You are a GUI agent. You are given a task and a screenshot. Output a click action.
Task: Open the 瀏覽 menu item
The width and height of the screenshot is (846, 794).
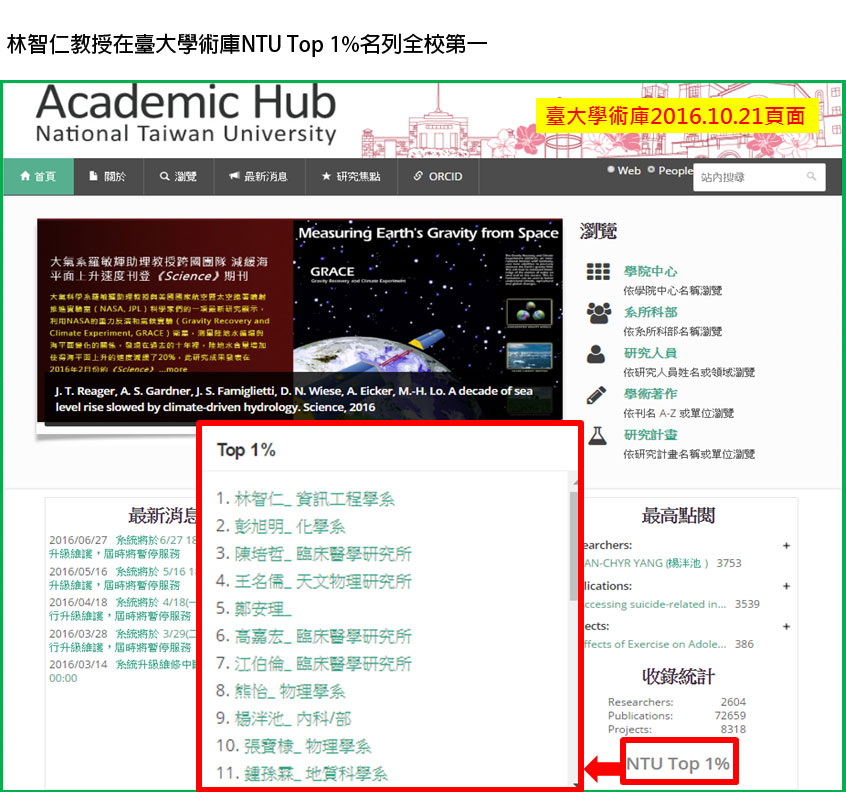pos(179,176)
